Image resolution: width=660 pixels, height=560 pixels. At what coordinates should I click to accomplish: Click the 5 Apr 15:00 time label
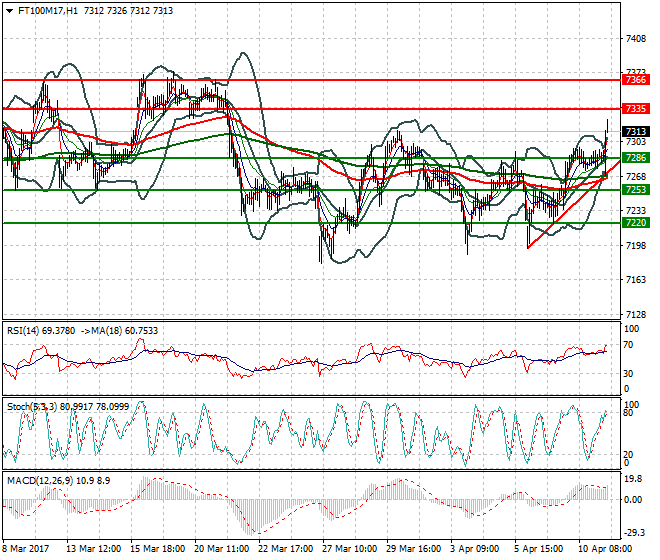point(538,549)
